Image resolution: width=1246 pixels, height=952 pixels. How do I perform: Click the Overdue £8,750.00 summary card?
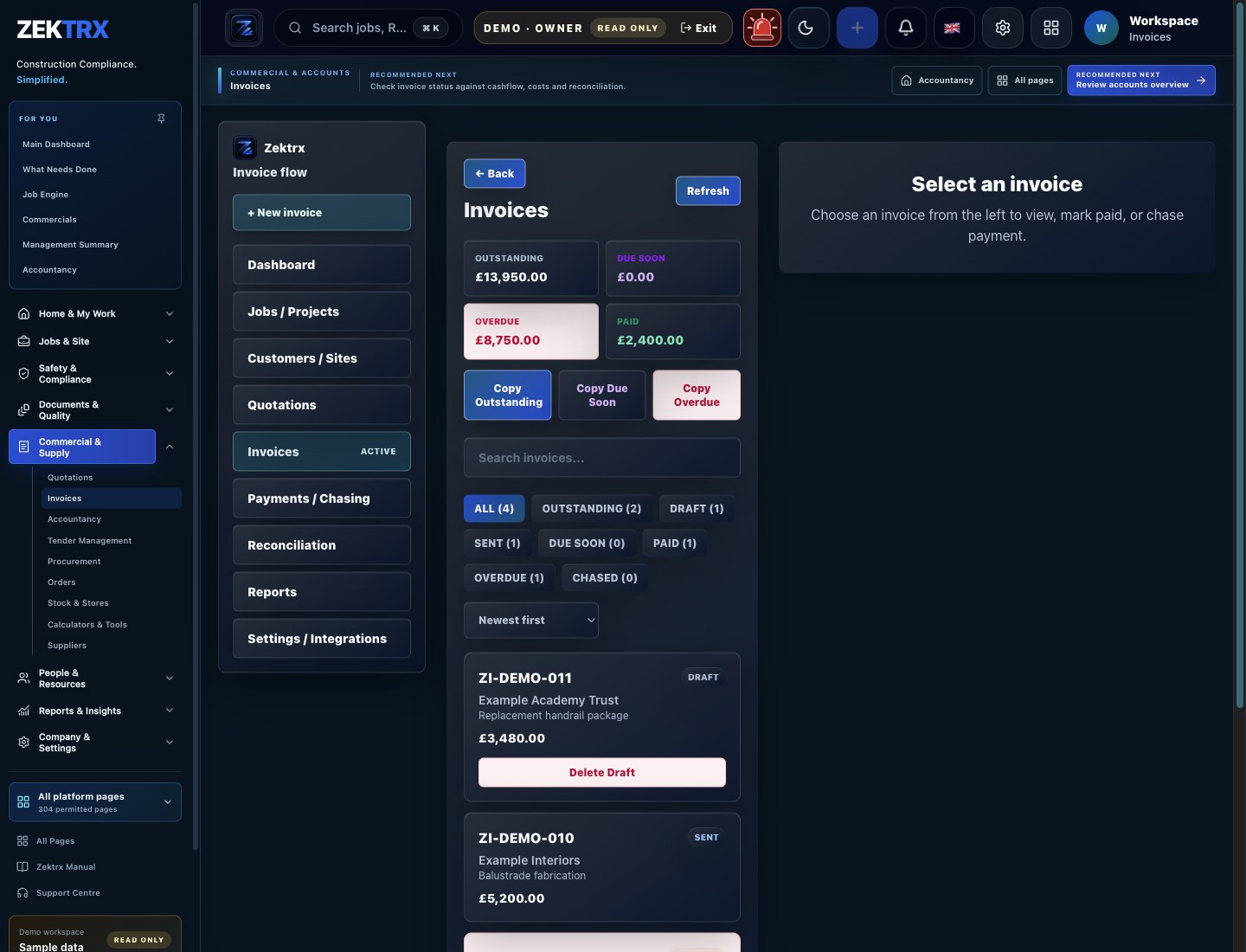pos(531,331)
